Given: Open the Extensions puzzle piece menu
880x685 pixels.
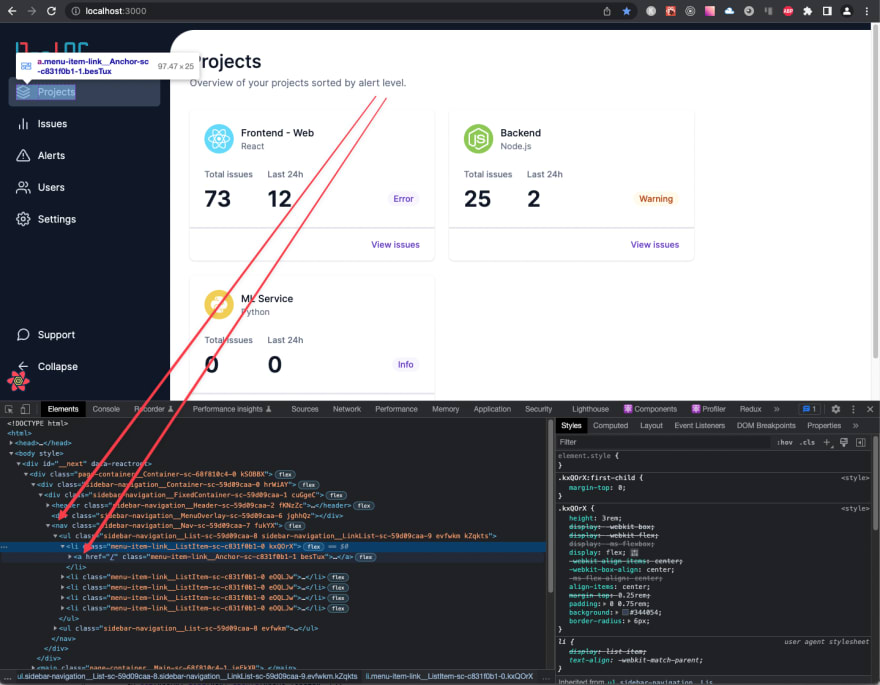Looking at the screenshot, I should tap(808, 11).
